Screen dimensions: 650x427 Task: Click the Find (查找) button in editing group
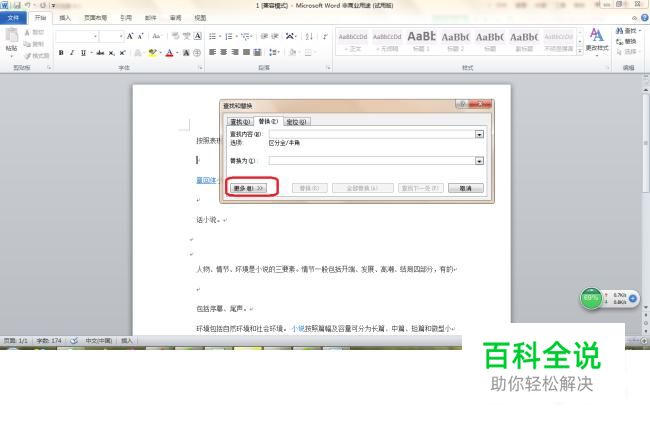tap(627, 31)
